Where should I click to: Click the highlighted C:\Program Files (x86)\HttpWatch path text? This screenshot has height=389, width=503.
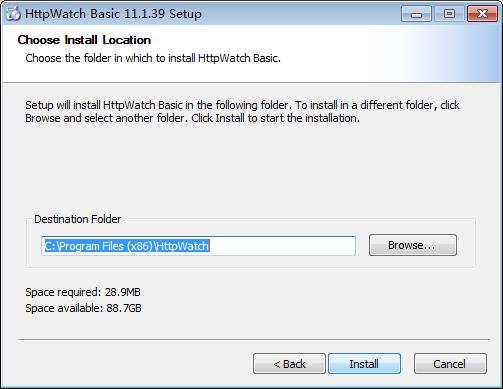click(127, 246)
